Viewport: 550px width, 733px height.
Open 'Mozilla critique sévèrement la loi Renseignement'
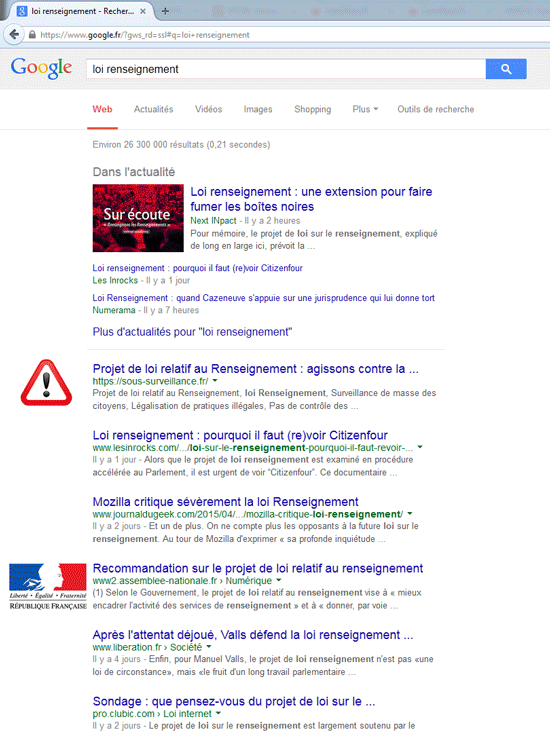pyautogui.click(x=225, y=502)
